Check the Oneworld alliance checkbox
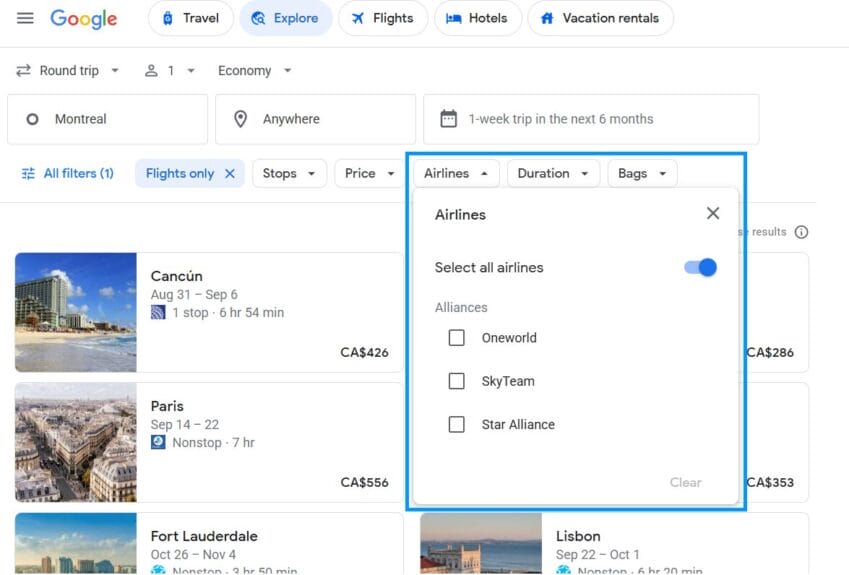Image resolution: width=849 pixels, height=575 pixels. pyautogui.click(x=456, y=338)
